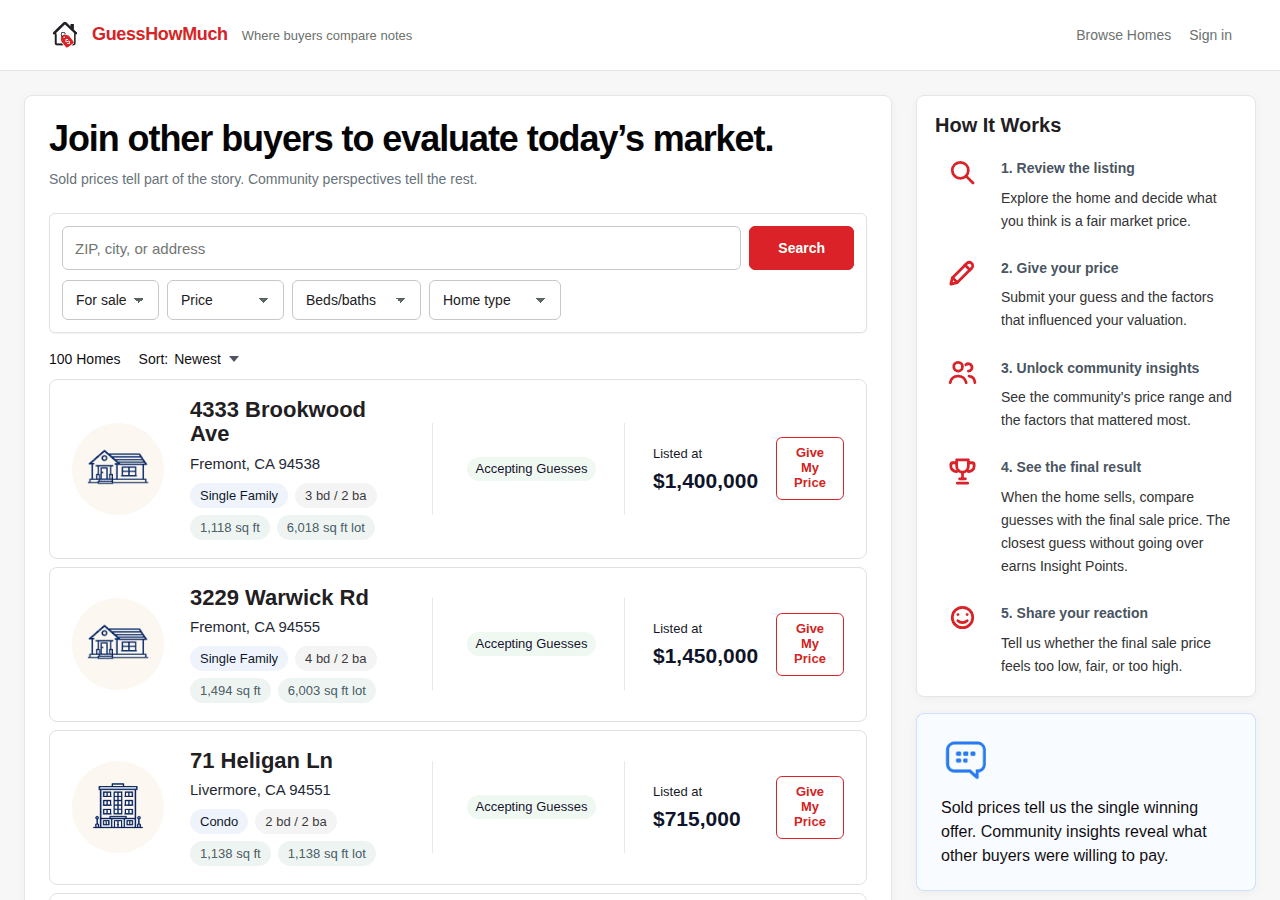This screenshot has height=900, width=1280.
Task: Click the 1,118 sq ft tag
Action: point(230,528)
